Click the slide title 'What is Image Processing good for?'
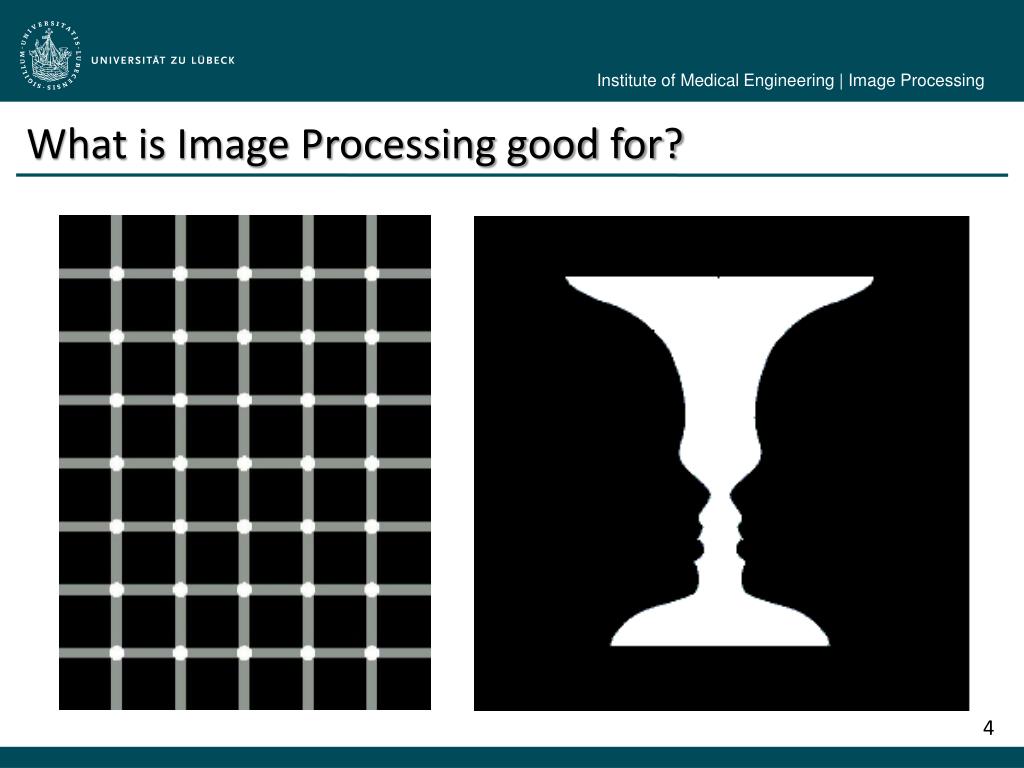This screenshot has height=768, width=1024. tap(355, 144)
